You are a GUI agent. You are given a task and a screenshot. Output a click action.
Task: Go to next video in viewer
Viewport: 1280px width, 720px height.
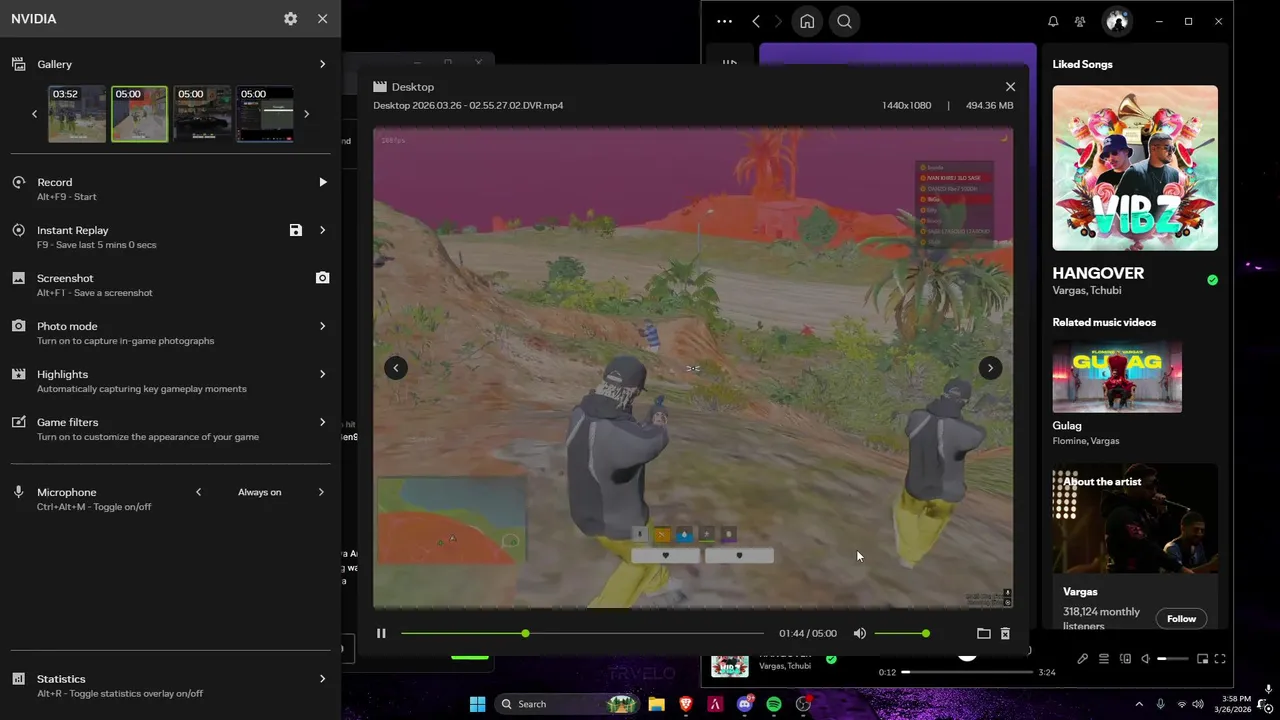pyautogui.click(x=990, y=368)
